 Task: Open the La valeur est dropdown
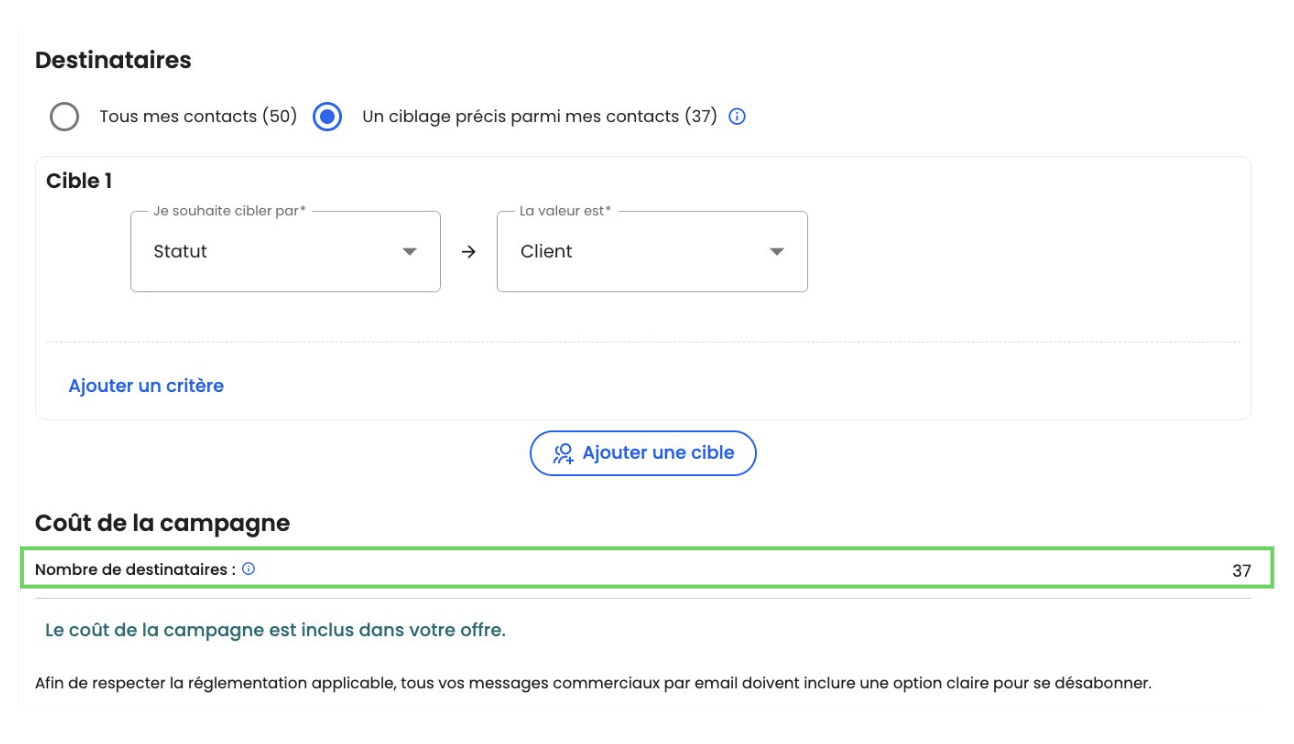click(x=651, y=252)
